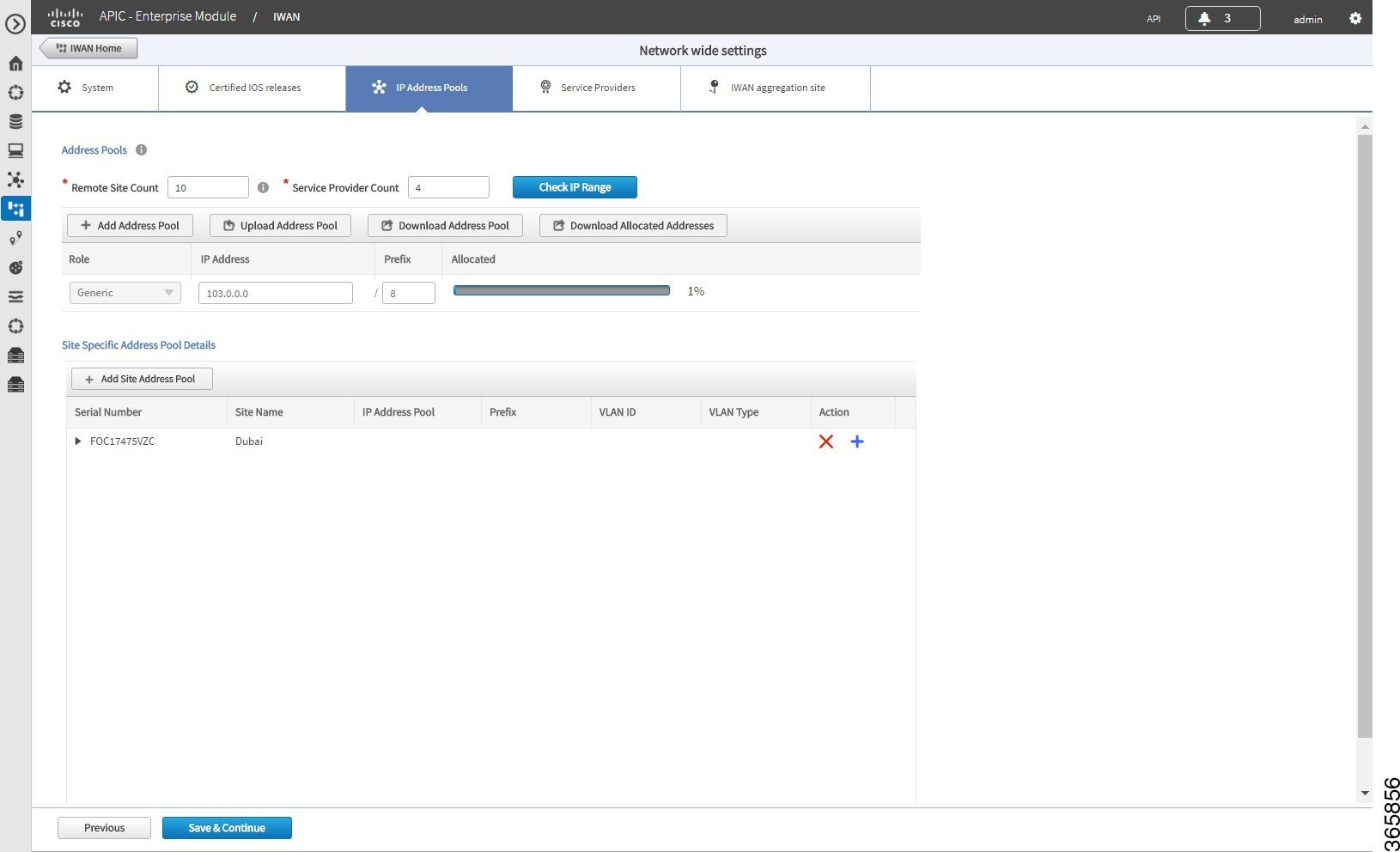Open the admin user menu
Screen dimensions: 1400x852
coord(1308,19)
